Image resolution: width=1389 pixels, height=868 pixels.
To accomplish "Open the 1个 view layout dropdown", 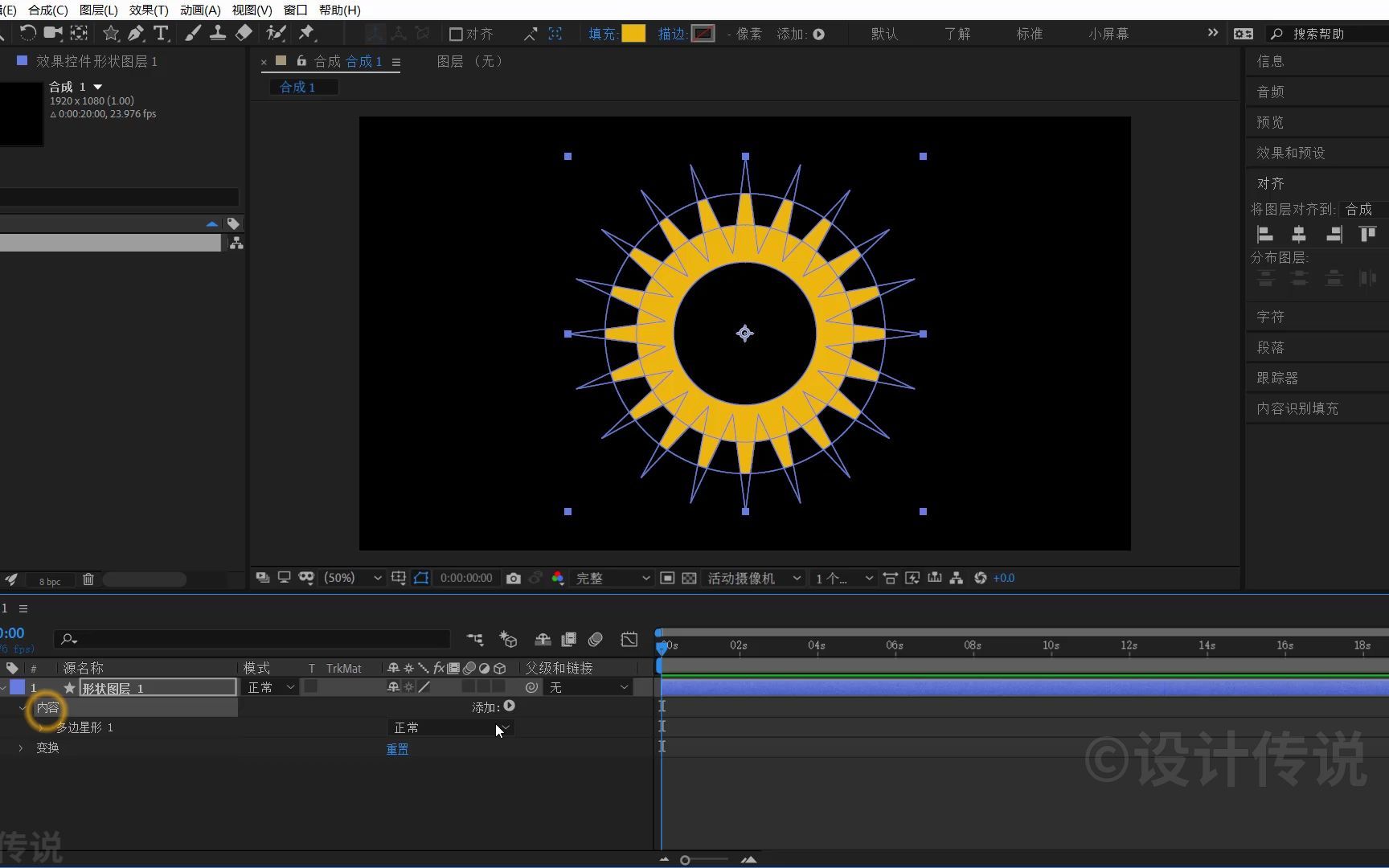I will point(843,578).
